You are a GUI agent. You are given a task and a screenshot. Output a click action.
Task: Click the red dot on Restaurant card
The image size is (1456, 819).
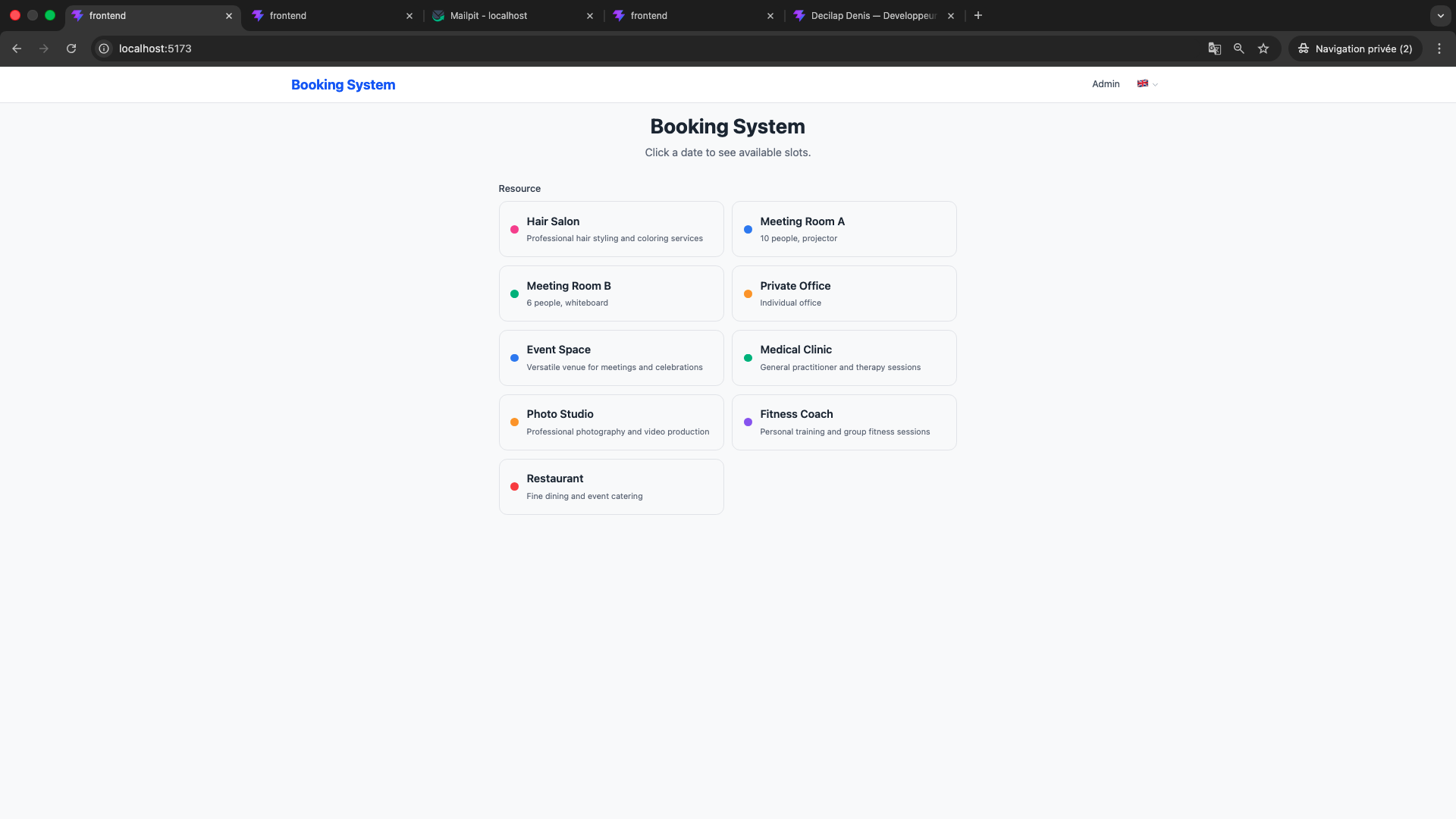coord(514,487)
